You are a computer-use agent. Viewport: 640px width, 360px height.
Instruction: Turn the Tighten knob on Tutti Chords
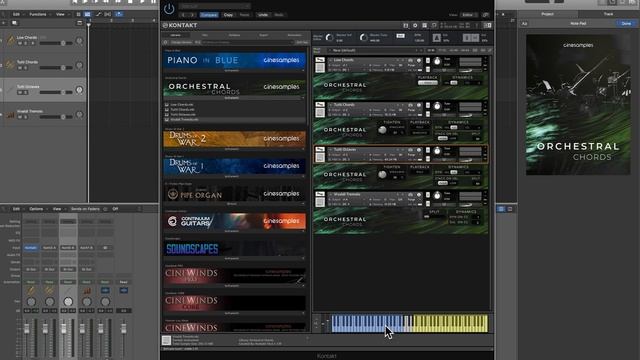coord(382,130)
